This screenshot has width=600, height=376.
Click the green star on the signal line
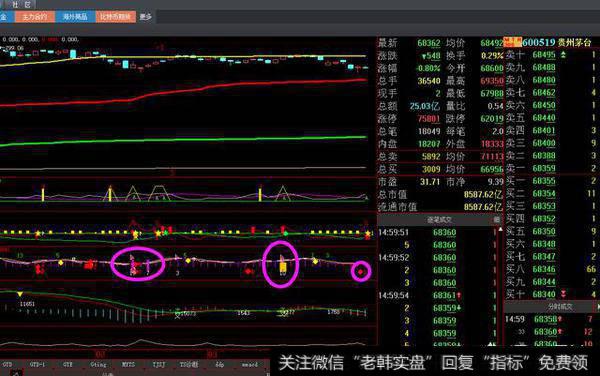[166, 233]
